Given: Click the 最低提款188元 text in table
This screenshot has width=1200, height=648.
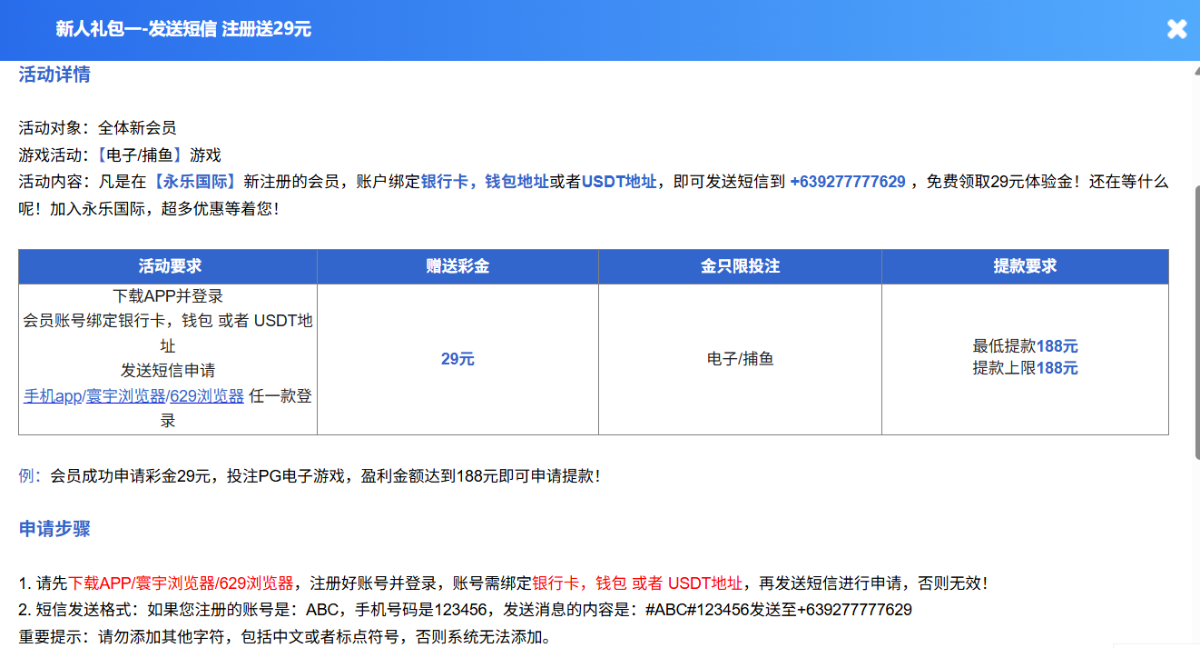Looking at the screenshot, I should (1024, 346).
